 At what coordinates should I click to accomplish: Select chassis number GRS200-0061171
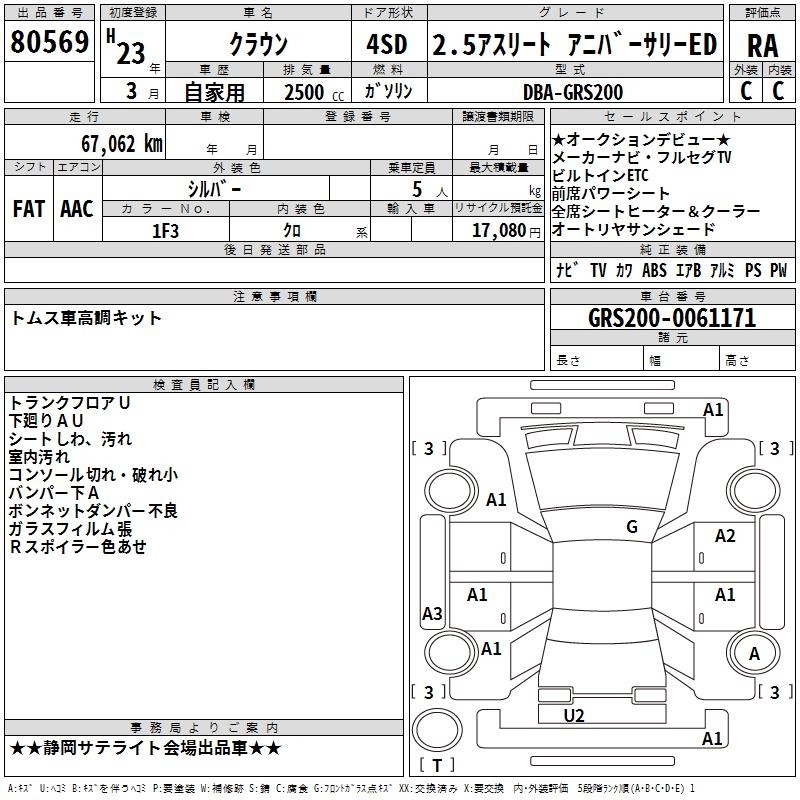[672, 318]
